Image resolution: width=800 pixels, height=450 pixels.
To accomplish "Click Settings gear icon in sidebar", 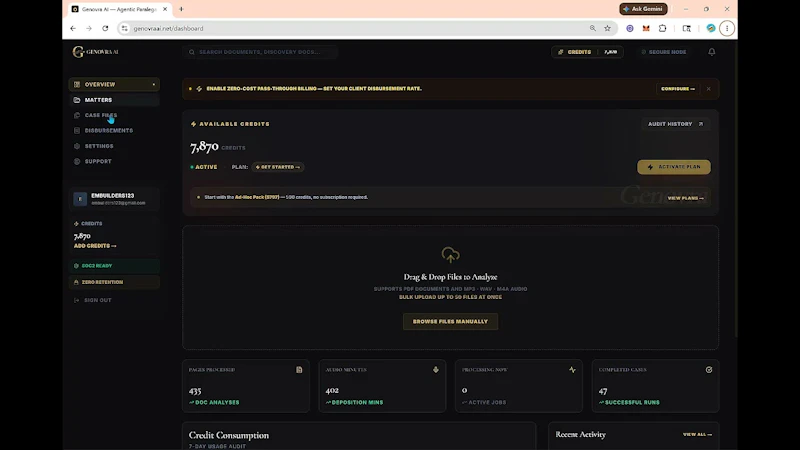I will [77, 146].
